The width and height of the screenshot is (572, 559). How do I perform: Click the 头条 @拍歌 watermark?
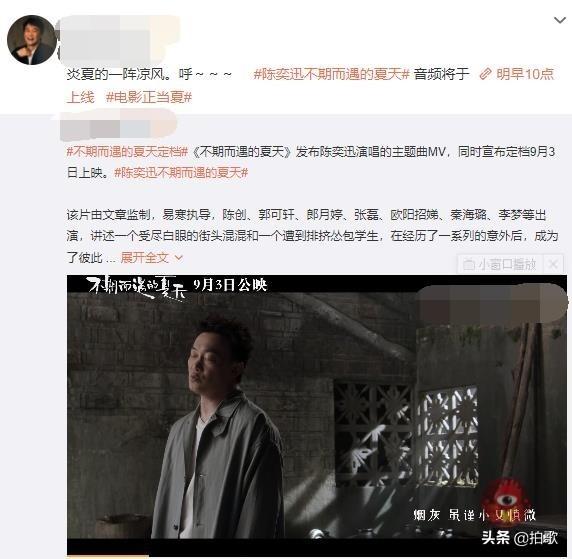tap(519, 537)
